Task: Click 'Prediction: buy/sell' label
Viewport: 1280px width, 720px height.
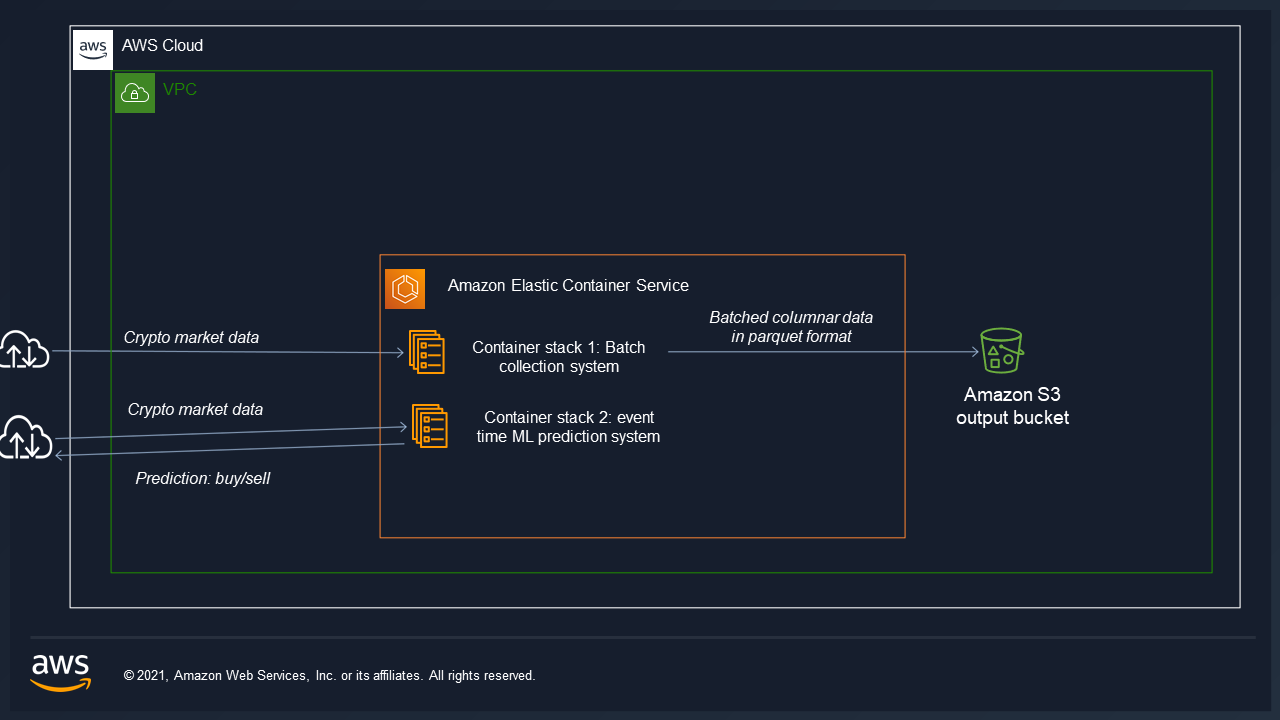Action: tap(203, 479)
